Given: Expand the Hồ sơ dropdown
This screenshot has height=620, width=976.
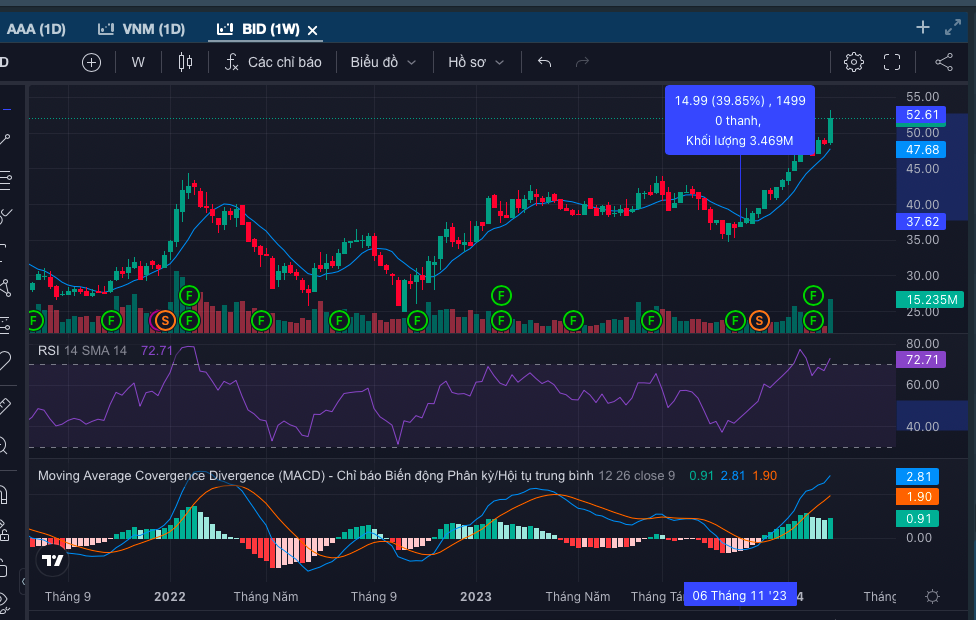Looking at the screenshot, I should pyautogui.click(x=476, y=62).
